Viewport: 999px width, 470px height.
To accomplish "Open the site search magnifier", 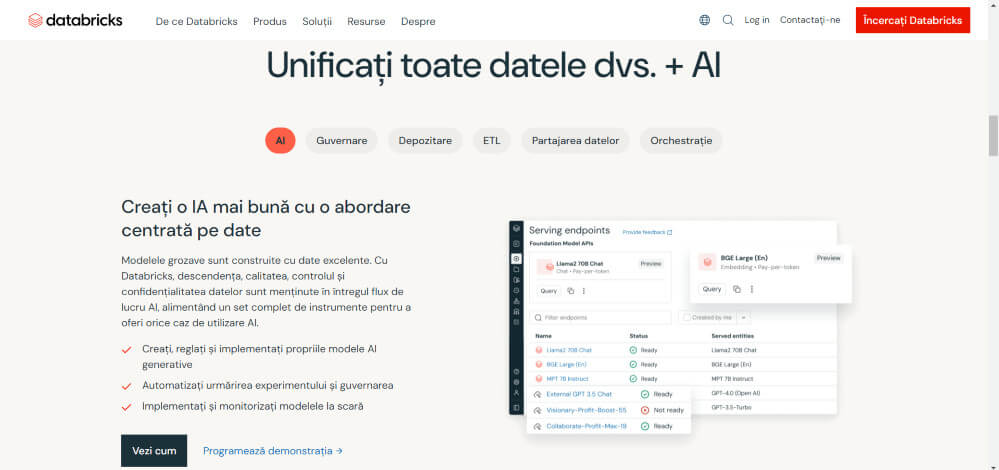I will 728,20.
